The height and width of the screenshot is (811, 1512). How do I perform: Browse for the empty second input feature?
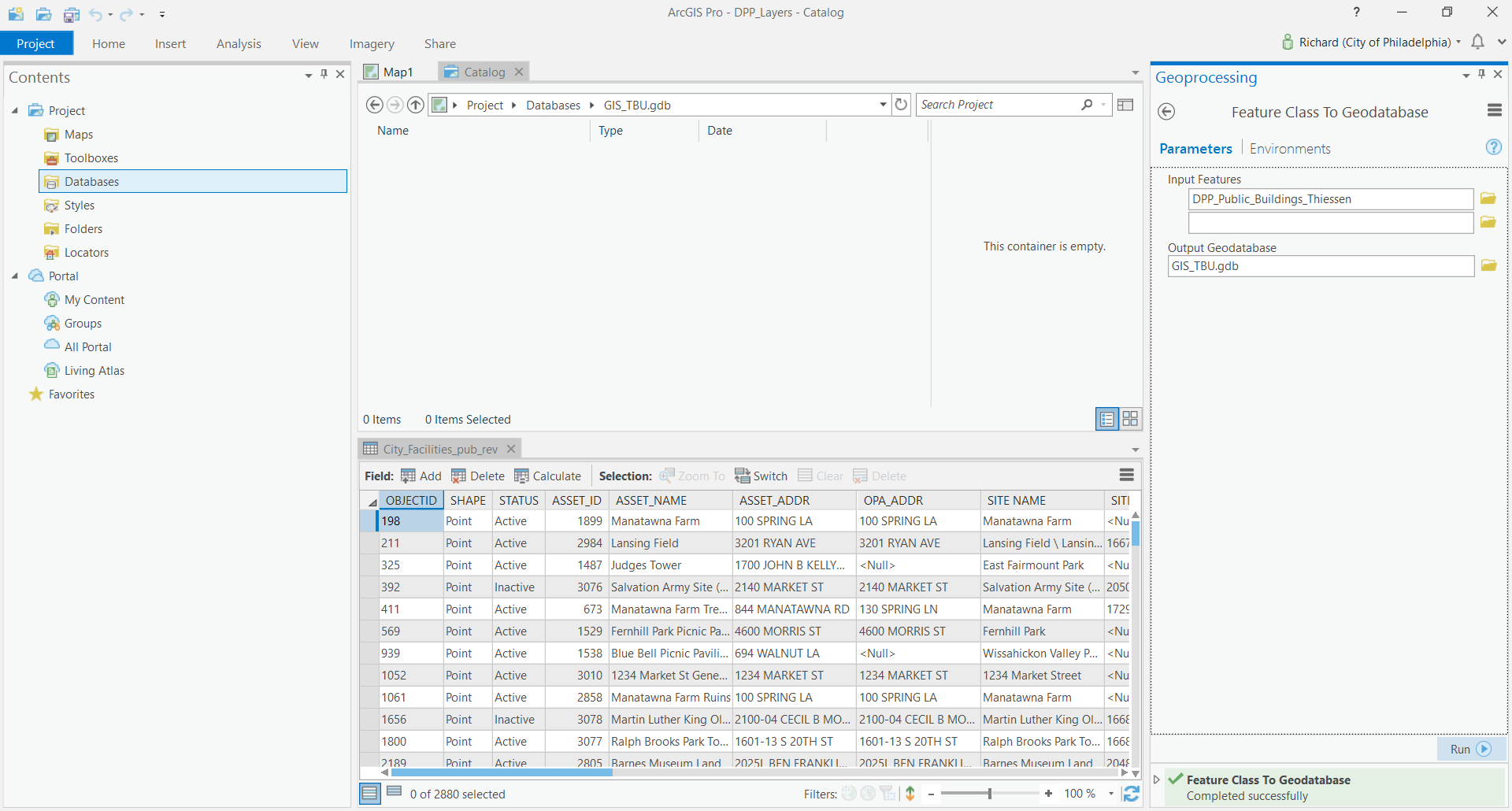pyautogui.click(x=1488, y=223)
